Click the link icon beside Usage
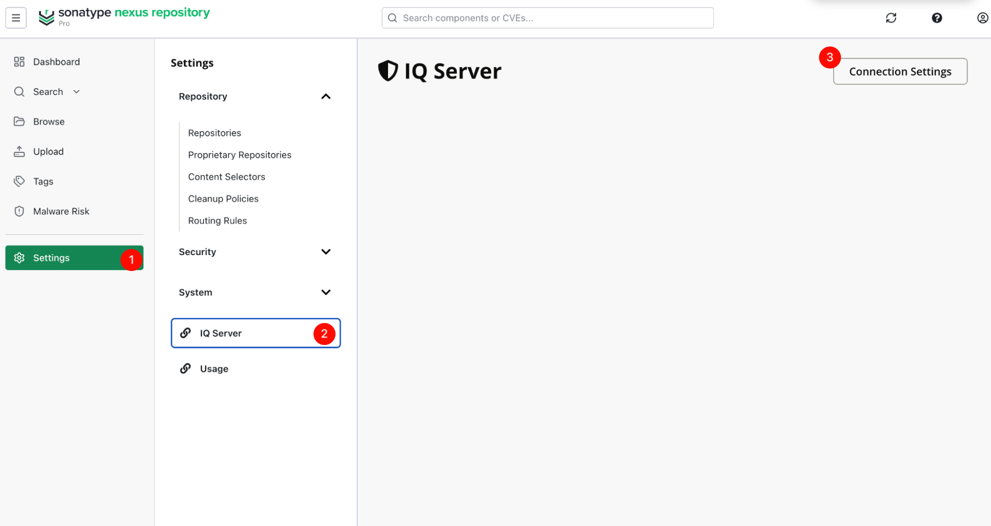The width and height of the screenshot is (991, 526). point(185,369)
